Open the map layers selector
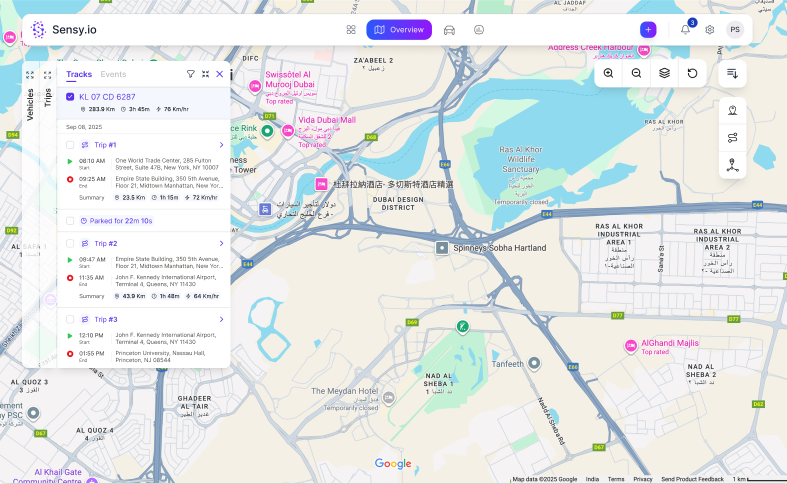Screen dimensions: 787x484 point(664,73)
